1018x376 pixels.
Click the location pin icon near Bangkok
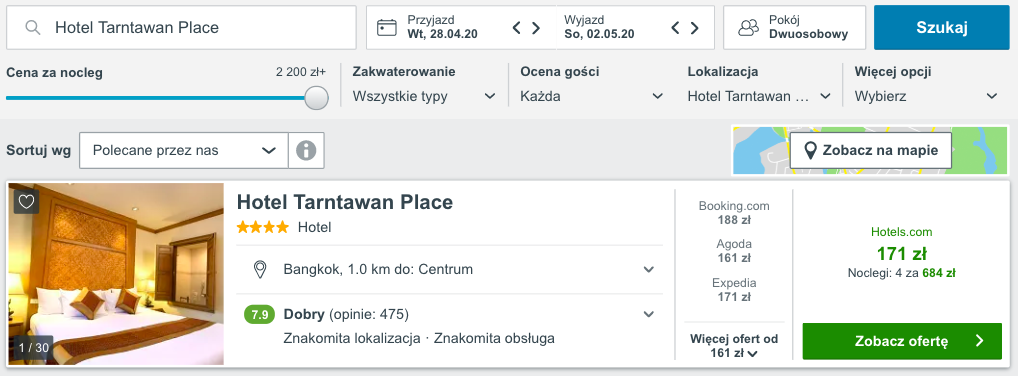click(x=260, y=269)
